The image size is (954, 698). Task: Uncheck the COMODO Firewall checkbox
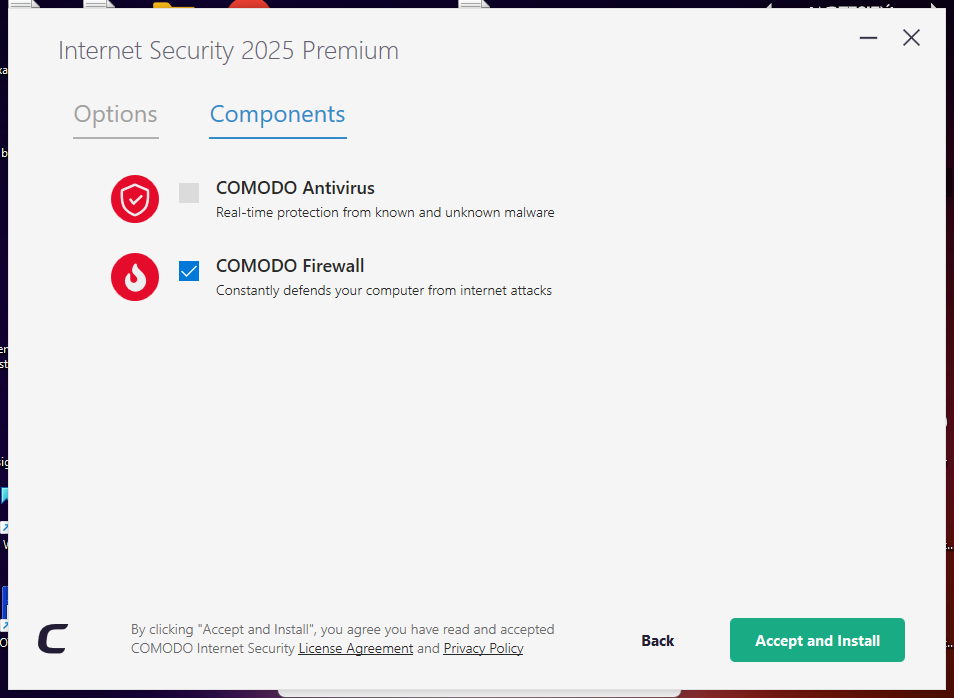(189, 271)
